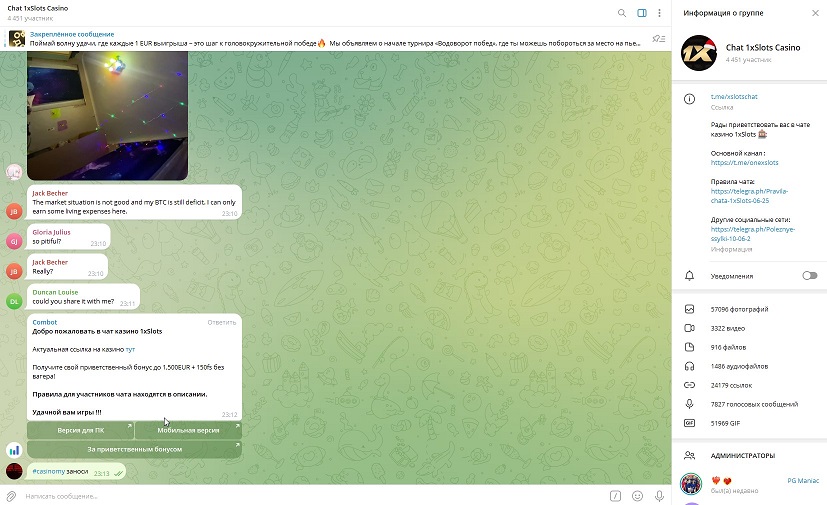Image resolution: width=827 pixels, height=505 pixels.
Task: Open the videos shared media icon
Action: pyautogui.click(x=689, y=328)
